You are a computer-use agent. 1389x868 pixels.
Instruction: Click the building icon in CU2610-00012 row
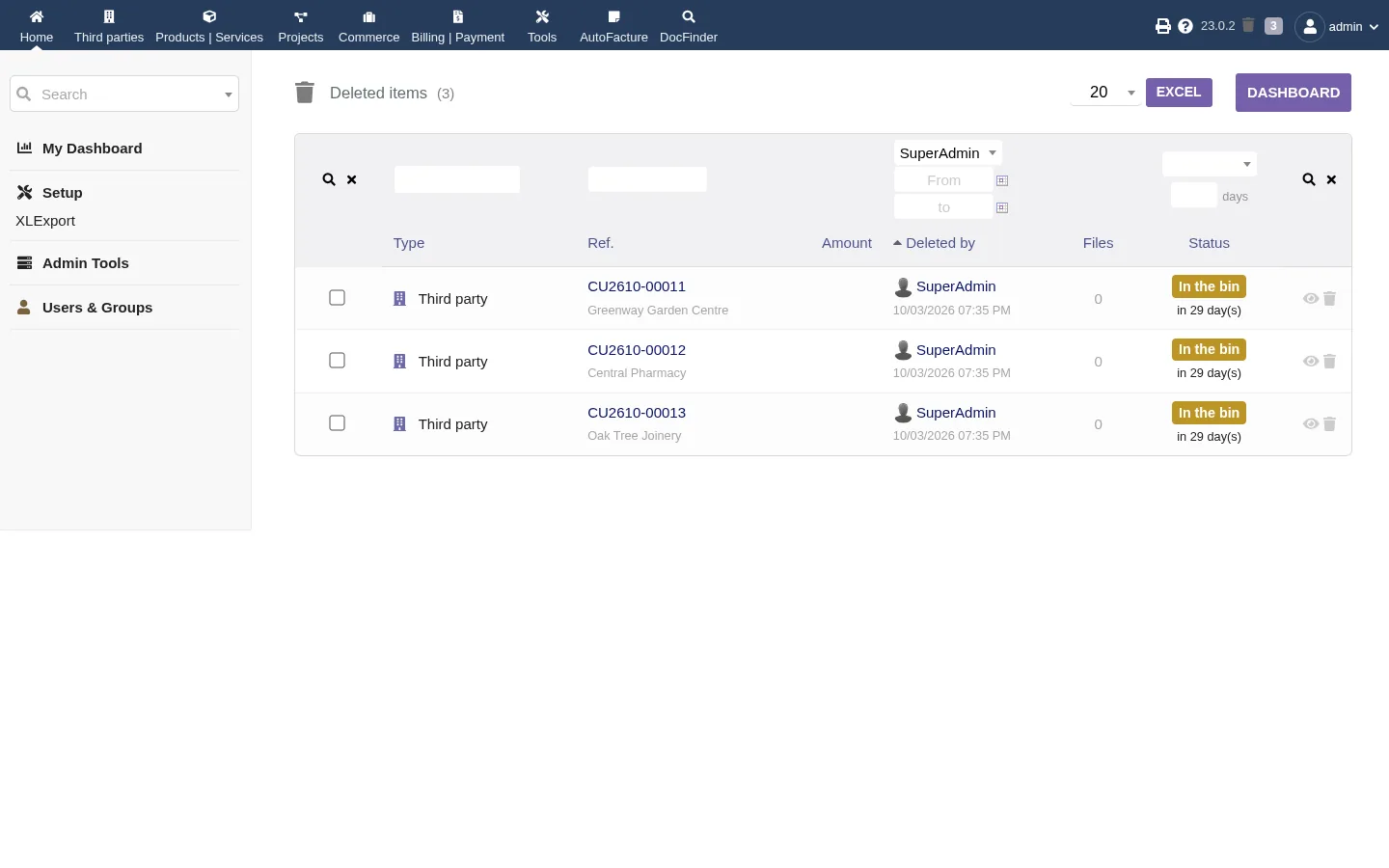(x=399, y=362)
